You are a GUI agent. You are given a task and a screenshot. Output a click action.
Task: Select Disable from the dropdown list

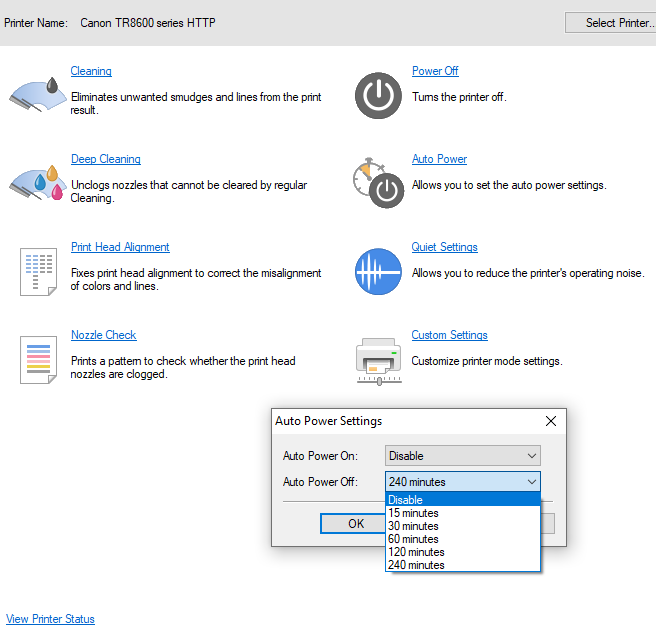click(x=462, y=500)
